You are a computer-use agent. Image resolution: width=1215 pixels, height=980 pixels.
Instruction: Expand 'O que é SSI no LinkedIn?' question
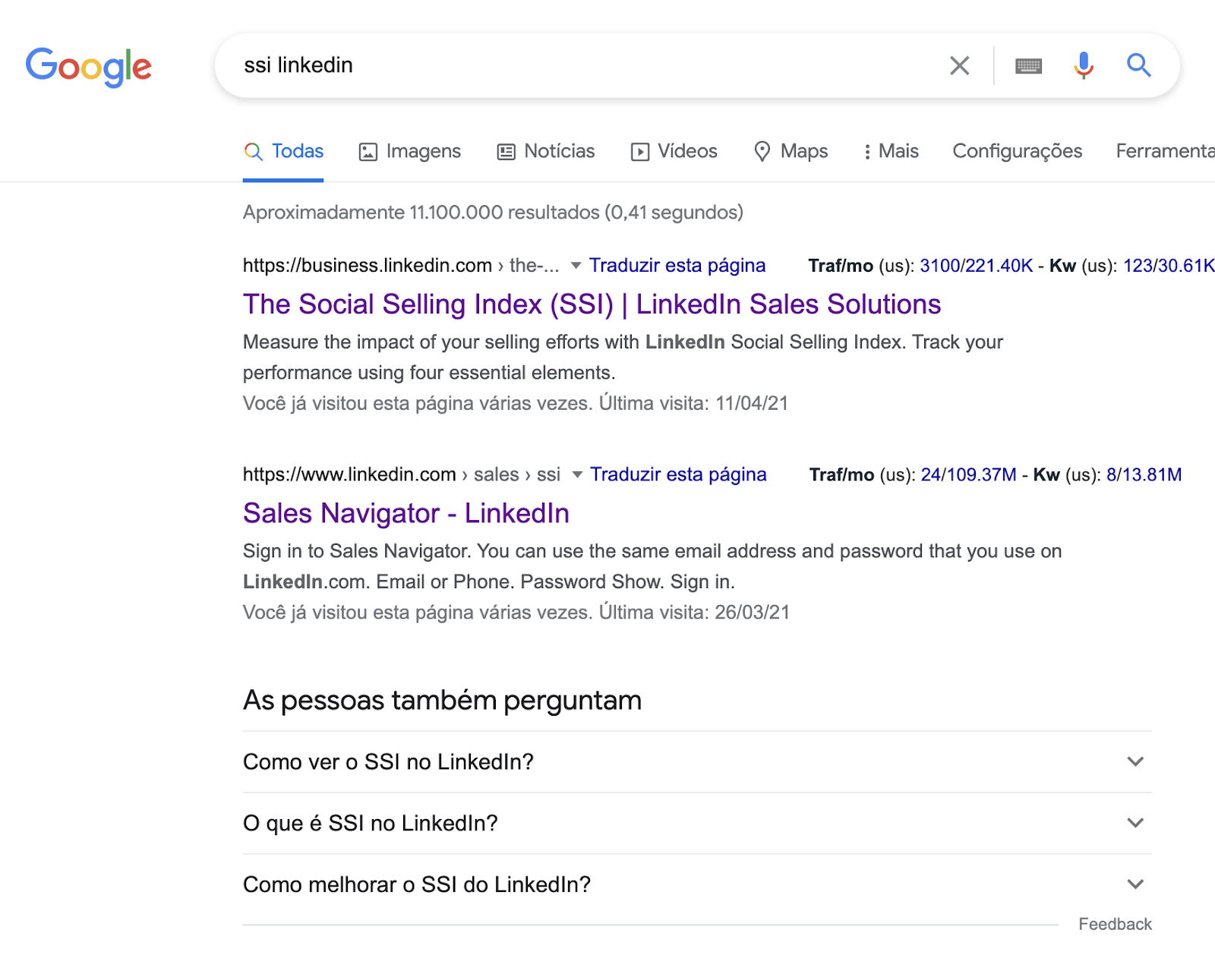click(x=697, y=823)
